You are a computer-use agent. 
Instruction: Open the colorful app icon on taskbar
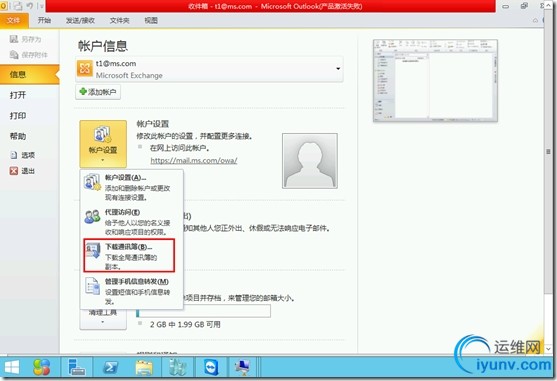pos(42,367)
